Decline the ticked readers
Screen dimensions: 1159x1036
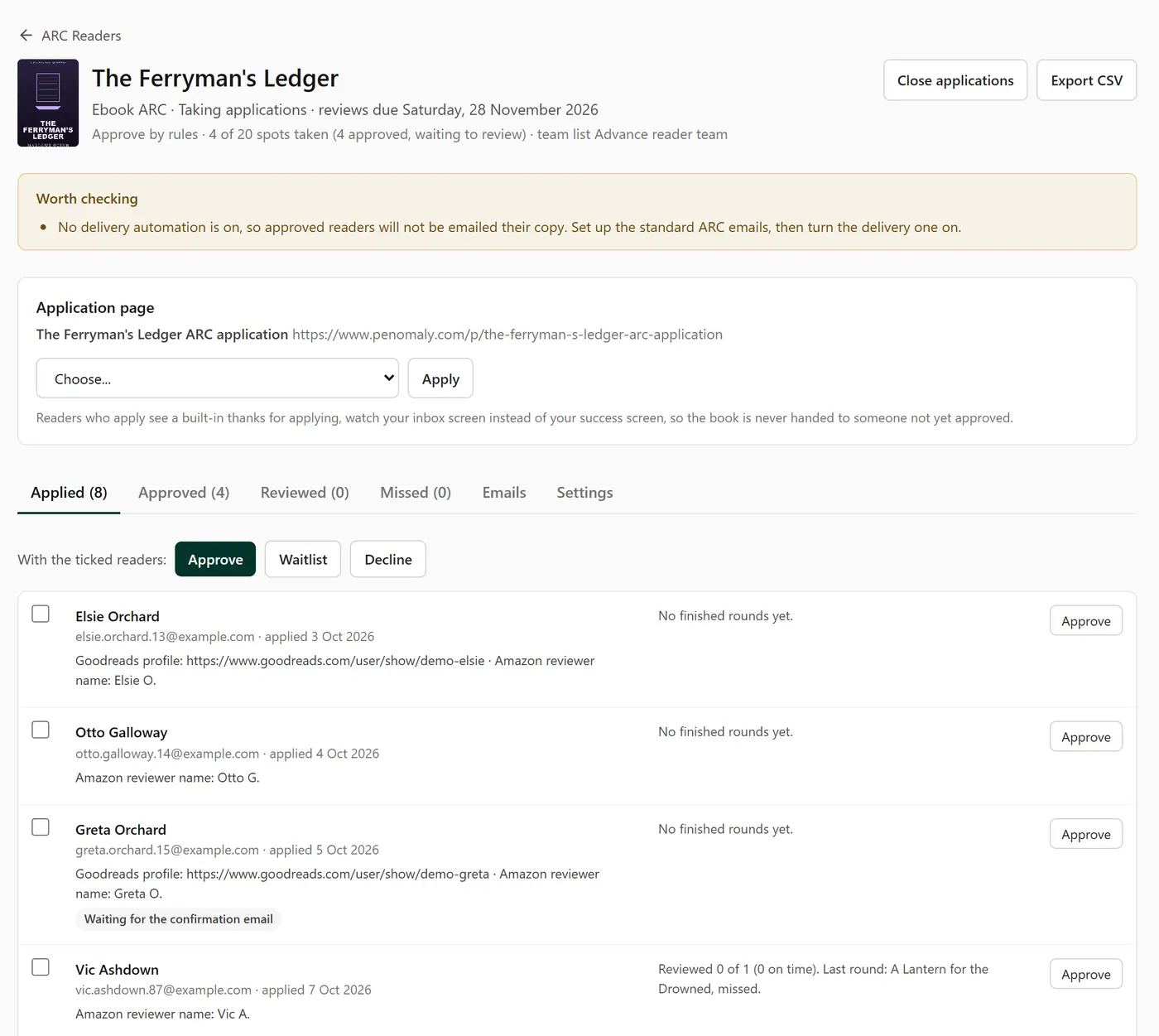click(388, 559)
